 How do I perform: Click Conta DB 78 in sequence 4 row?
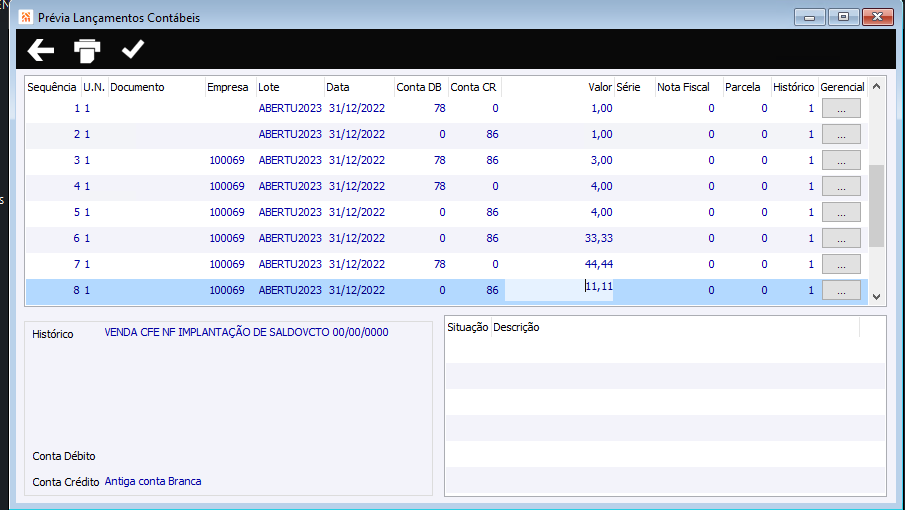(x=440, y=186)
